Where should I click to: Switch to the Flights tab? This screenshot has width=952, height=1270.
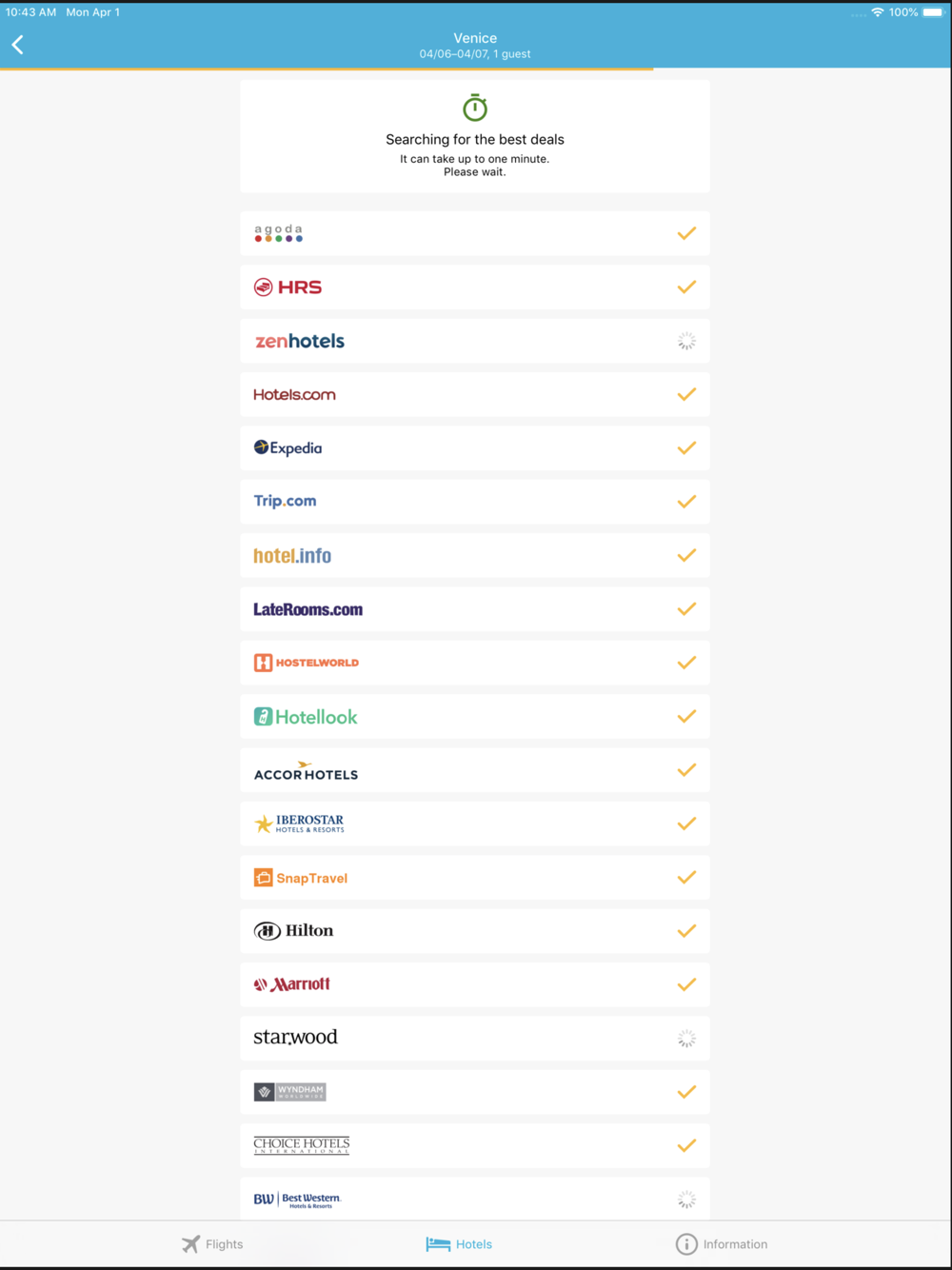[x=212, y=1244]
